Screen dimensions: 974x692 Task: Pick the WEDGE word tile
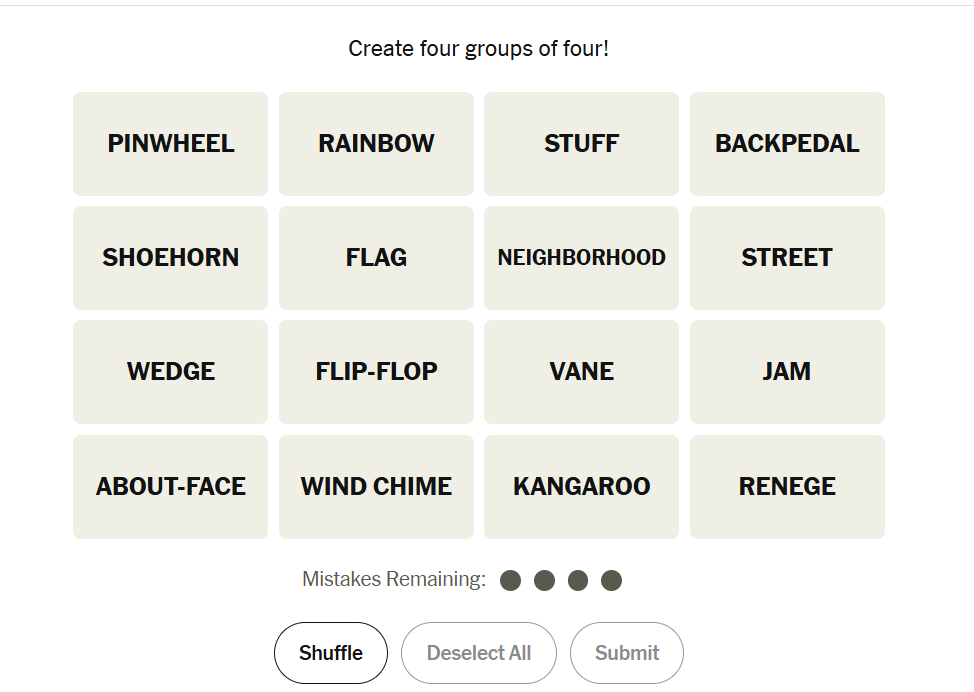170,372
